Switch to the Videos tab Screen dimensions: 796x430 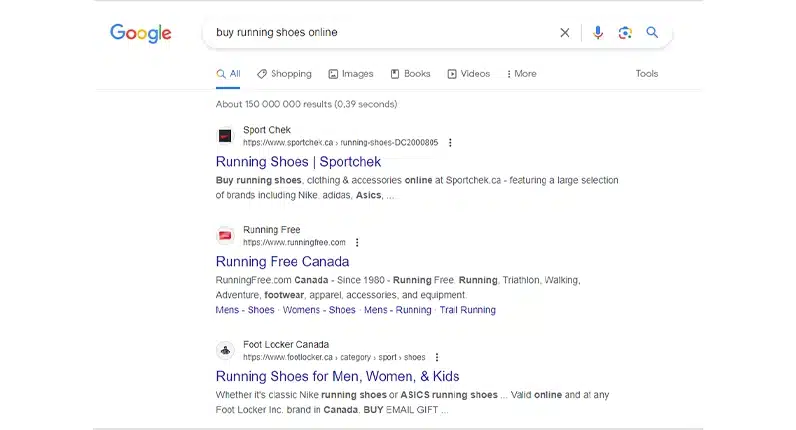pos(469,74)
